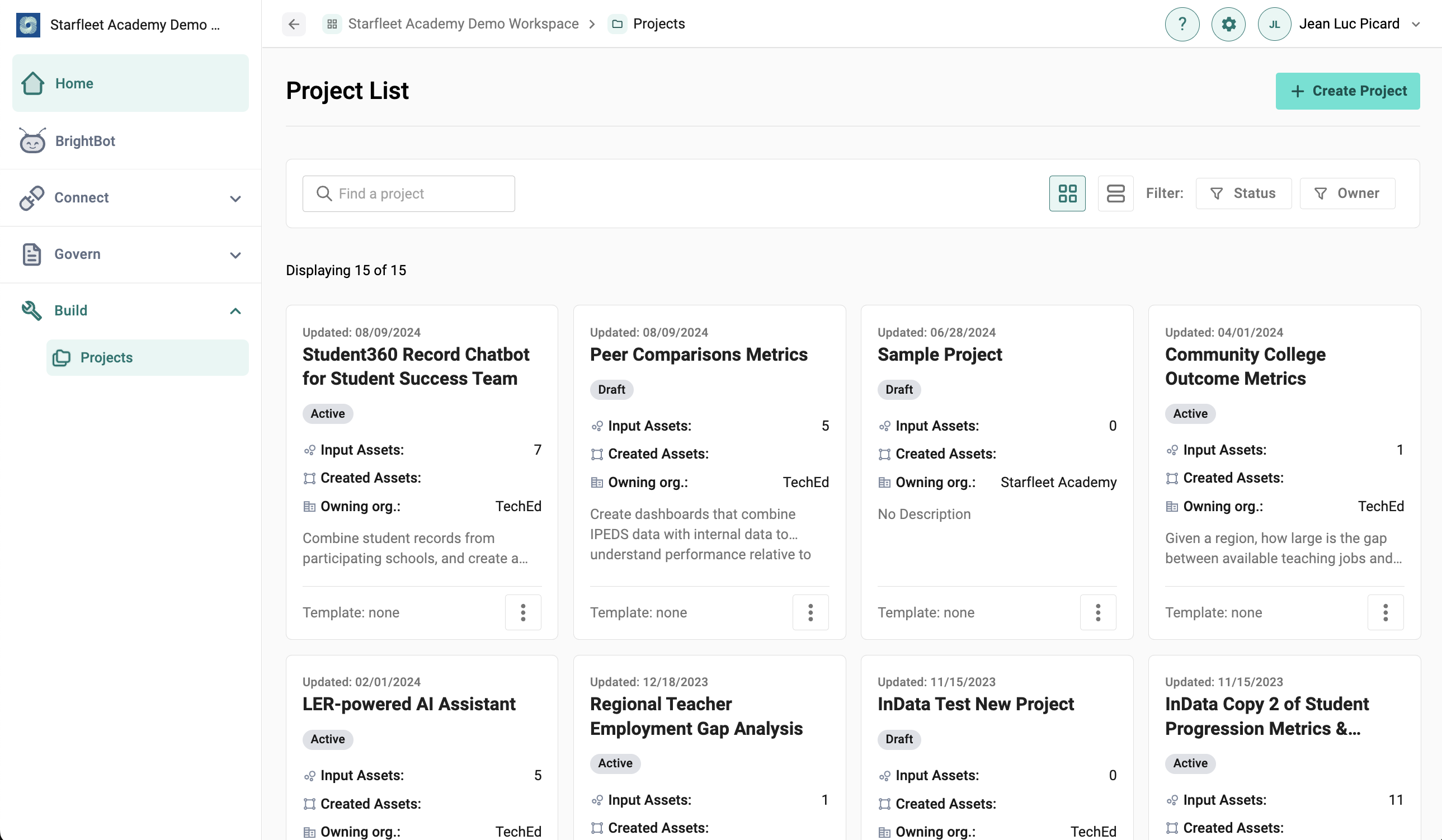Open the Student360 Record Chatbot project
1442x840 pixels.
tap(416, 366)
